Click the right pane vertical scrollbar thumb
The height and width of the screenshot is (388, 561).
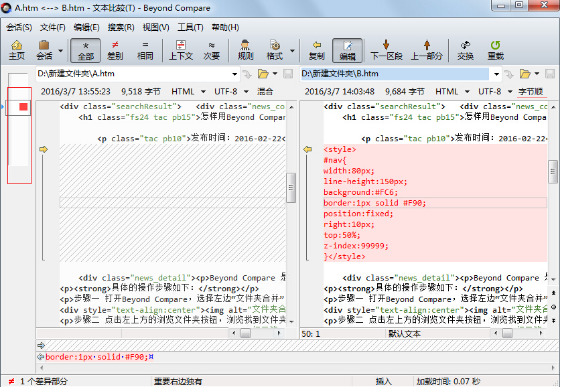coord(553,172)
